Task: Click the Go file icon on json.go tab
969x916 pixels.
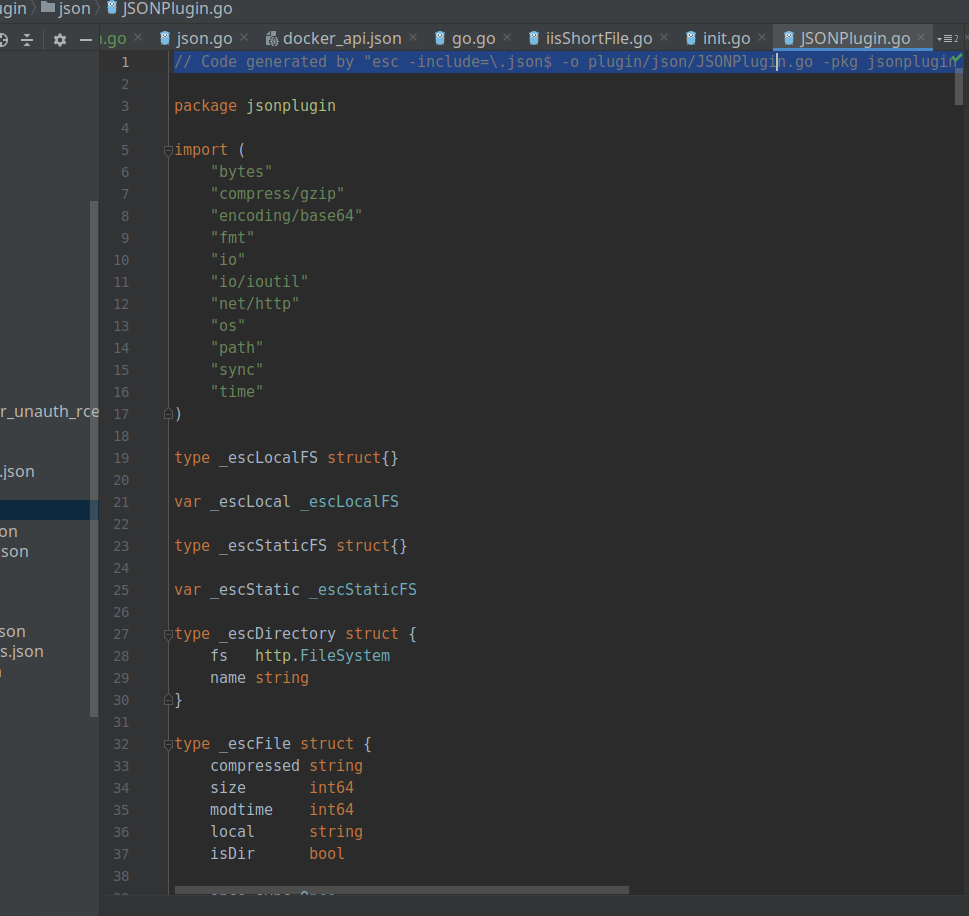Action: [166, 39]
